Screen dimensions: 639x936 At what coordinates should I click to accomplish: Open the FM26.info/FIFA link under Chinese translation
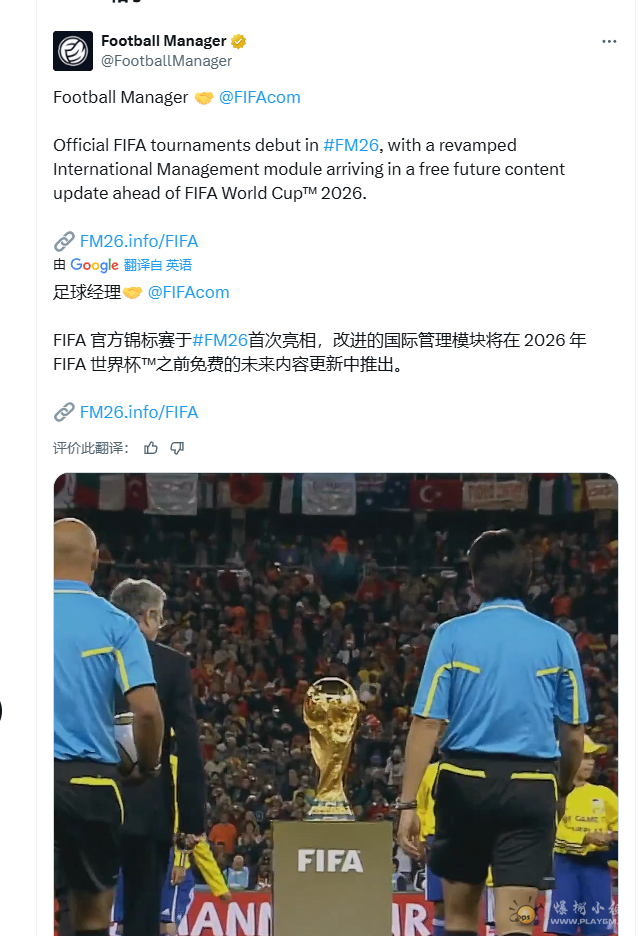(139, 412)
